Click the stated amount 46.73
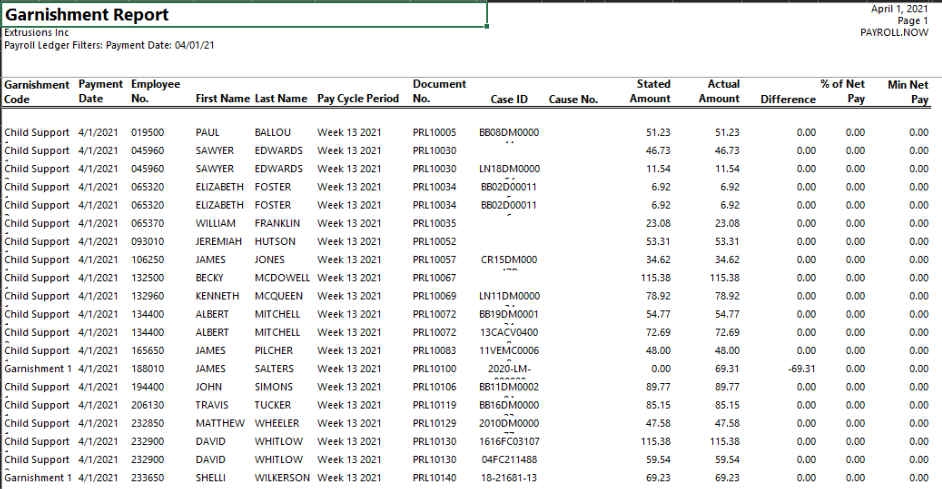 (658, 150)
